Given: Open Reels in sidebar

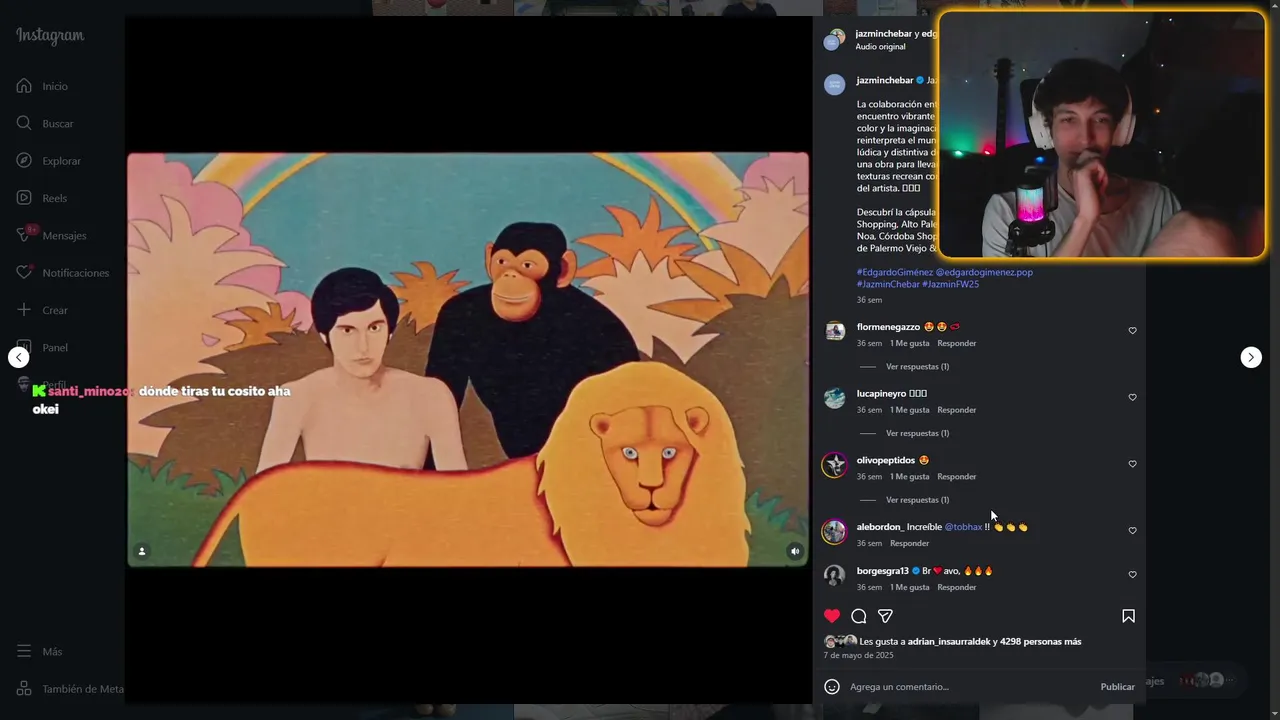Looking at the screenshot, I should click(42, 198).
